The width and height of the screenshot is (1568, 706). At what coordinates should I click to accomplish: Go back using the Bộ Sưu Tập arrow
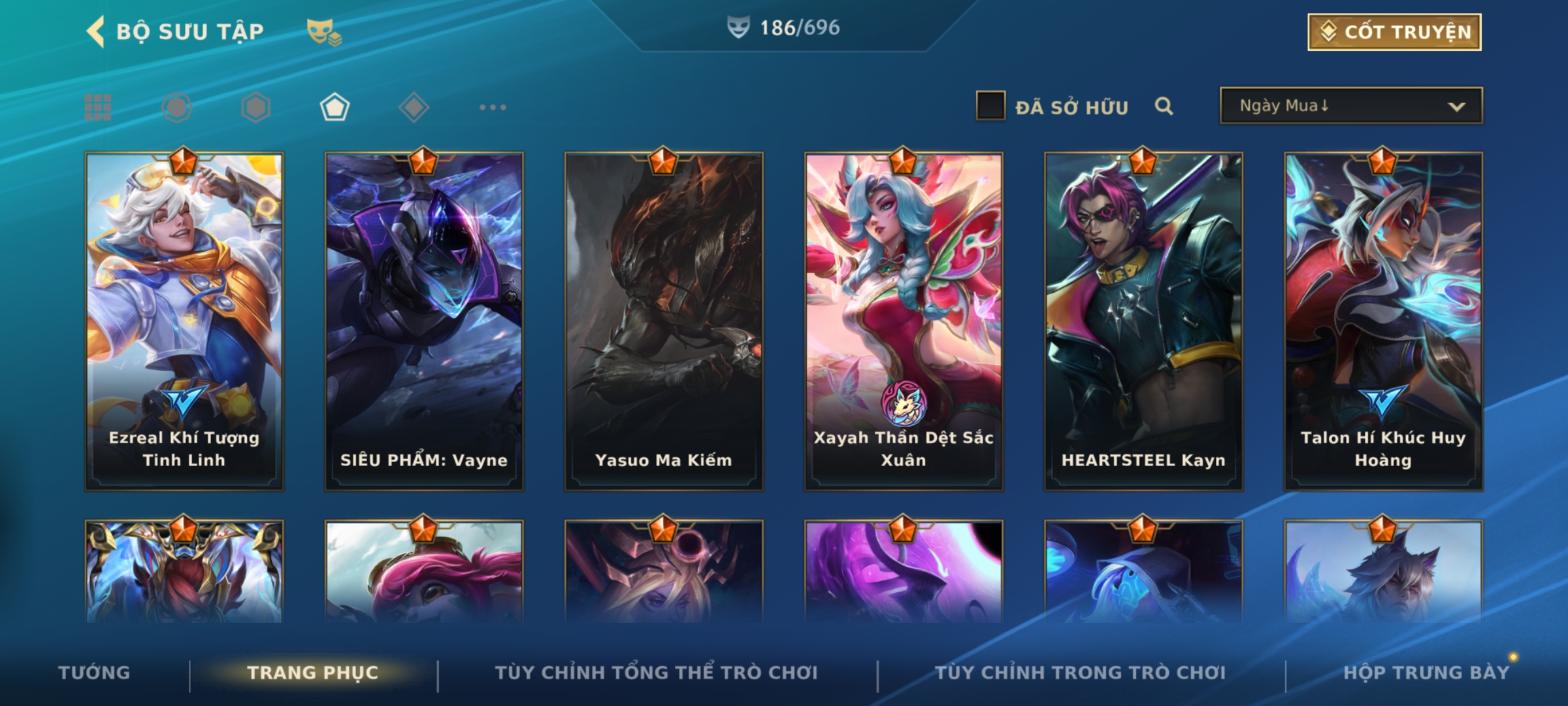[x=95, y=31]
